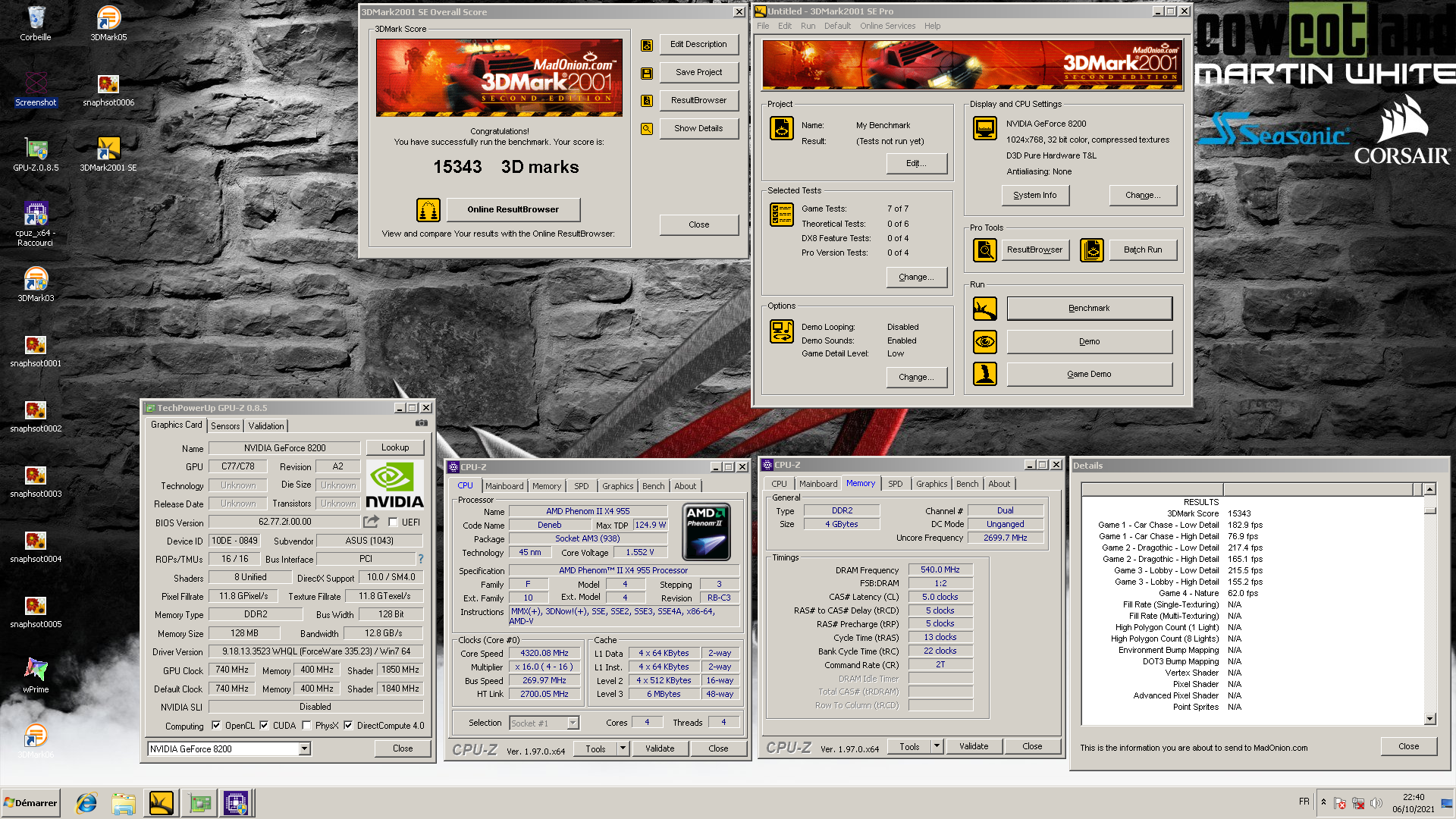Toggle the DirectCompute 4.0 checkbox

click(348, 726)
